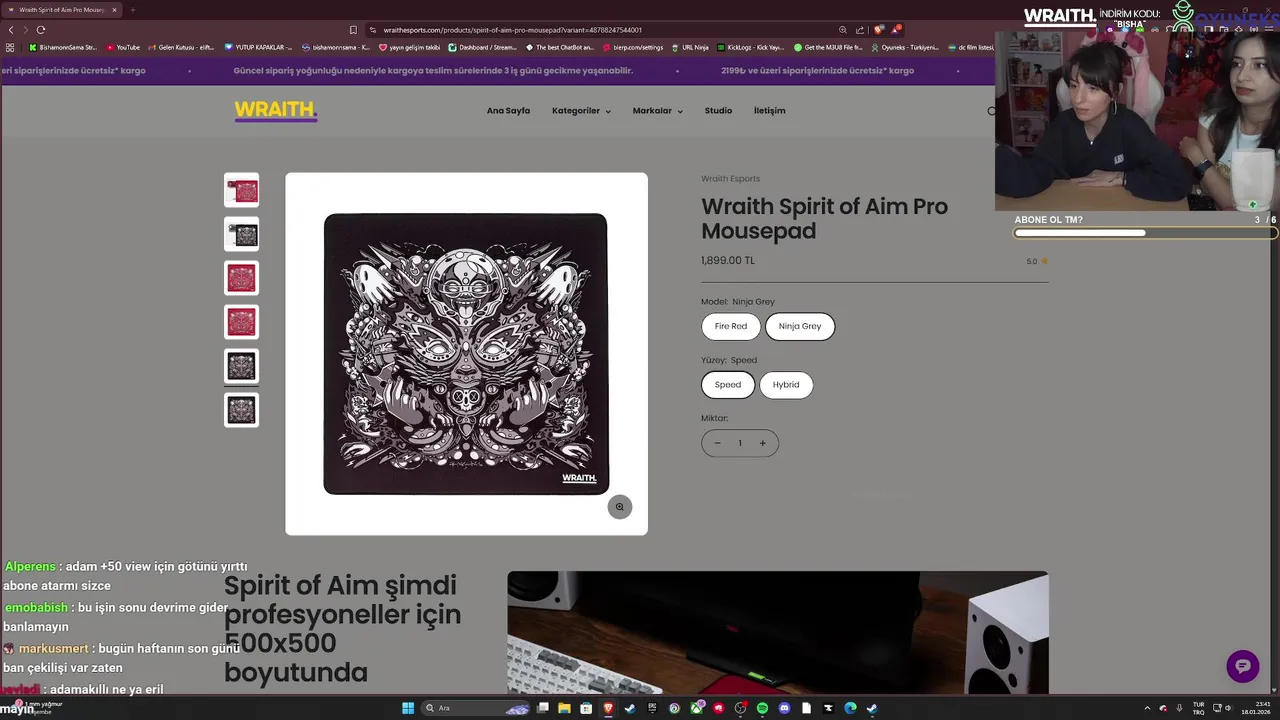Viewport: 1280px width, 720px height.
Task: Open the apps grid in bookmarks bar
Action: [10, 47]
